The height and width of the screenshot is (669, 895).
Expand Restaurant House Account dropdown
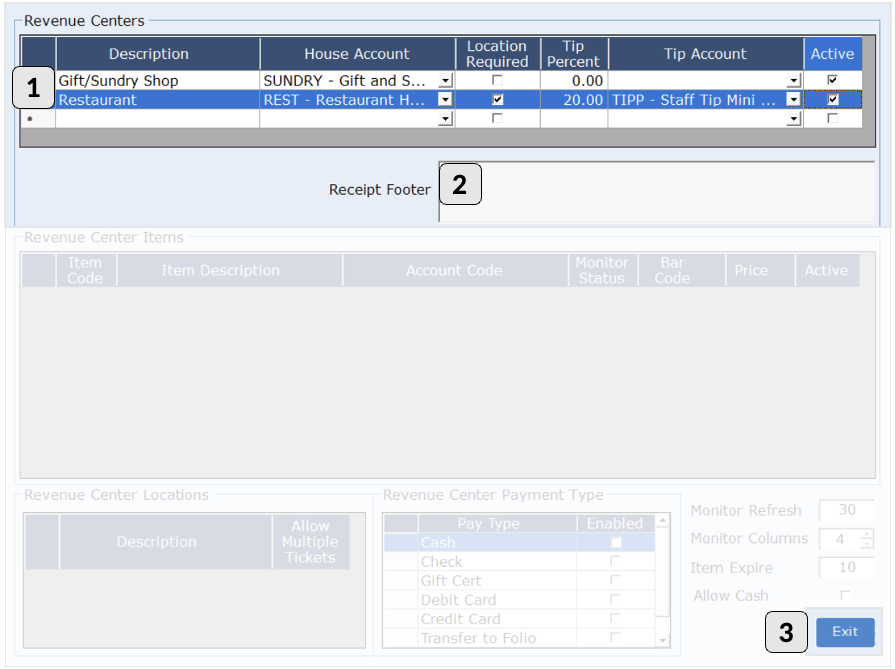coord(445,100)
